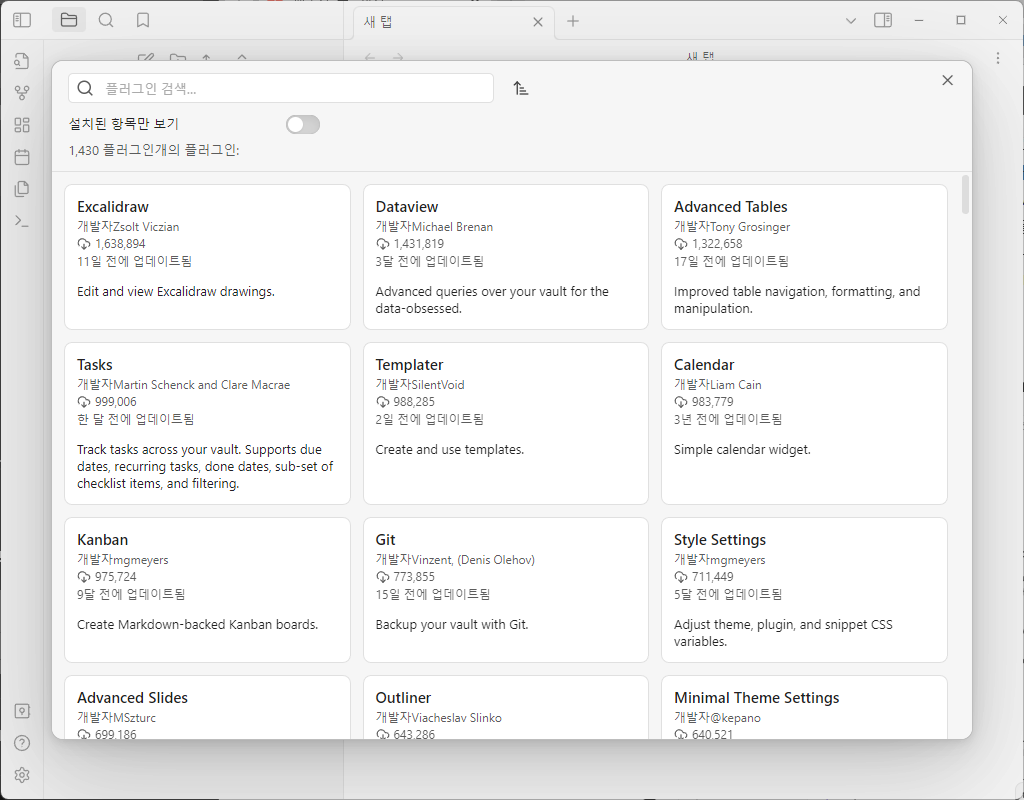1024x800 pixels.
Task: Click the plugin list scrollbar thumb
Action: click(965, 195)
